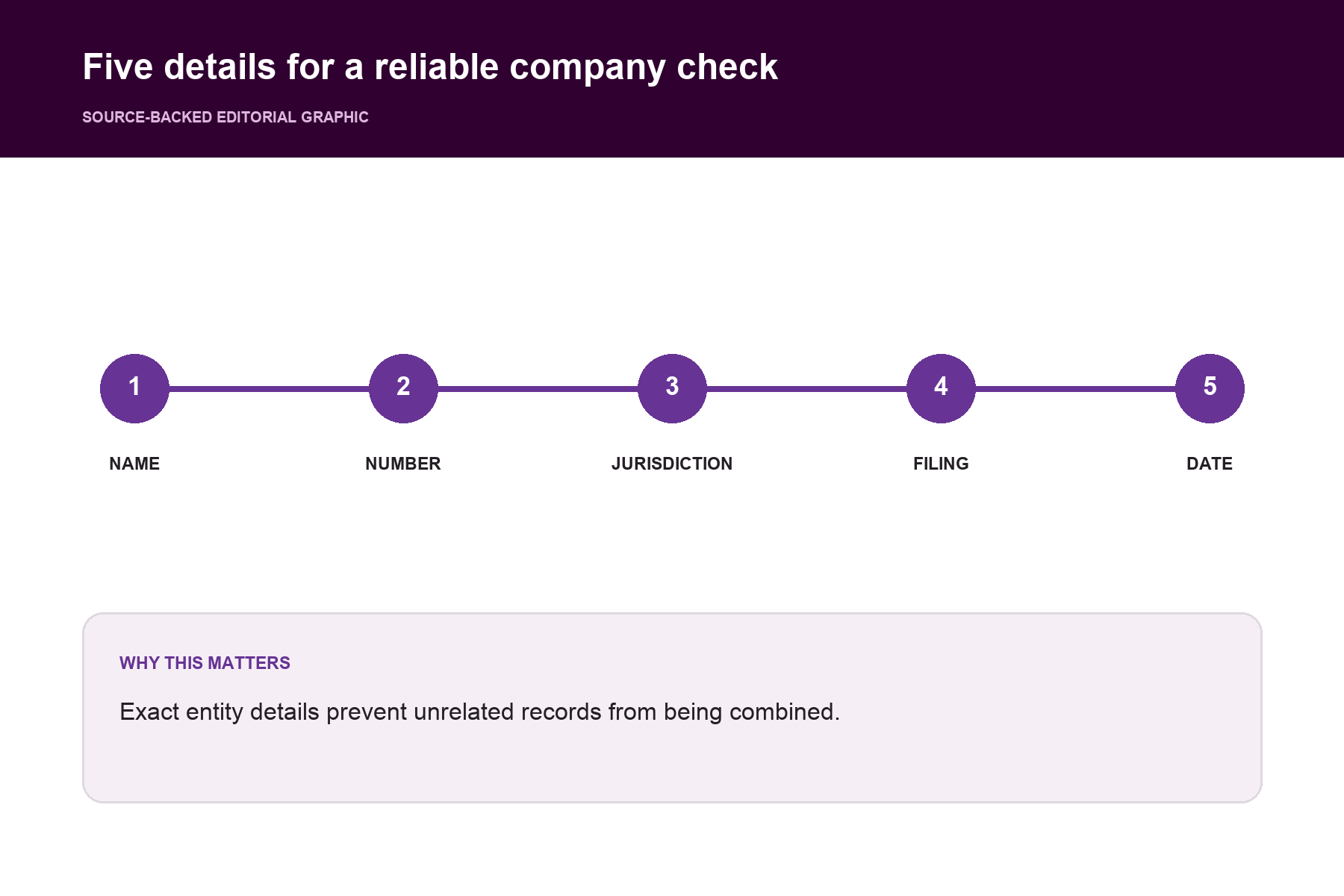This screenshot has width=1344, height=896.
Task: Click the NAME label
Action: (134, 464)
